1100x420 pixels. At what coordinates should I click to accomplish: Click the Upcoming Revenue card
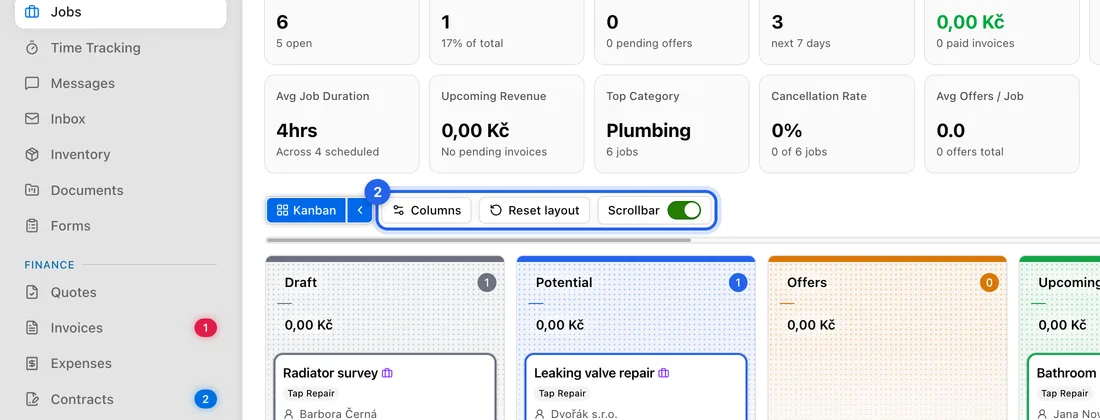[507, 124]
